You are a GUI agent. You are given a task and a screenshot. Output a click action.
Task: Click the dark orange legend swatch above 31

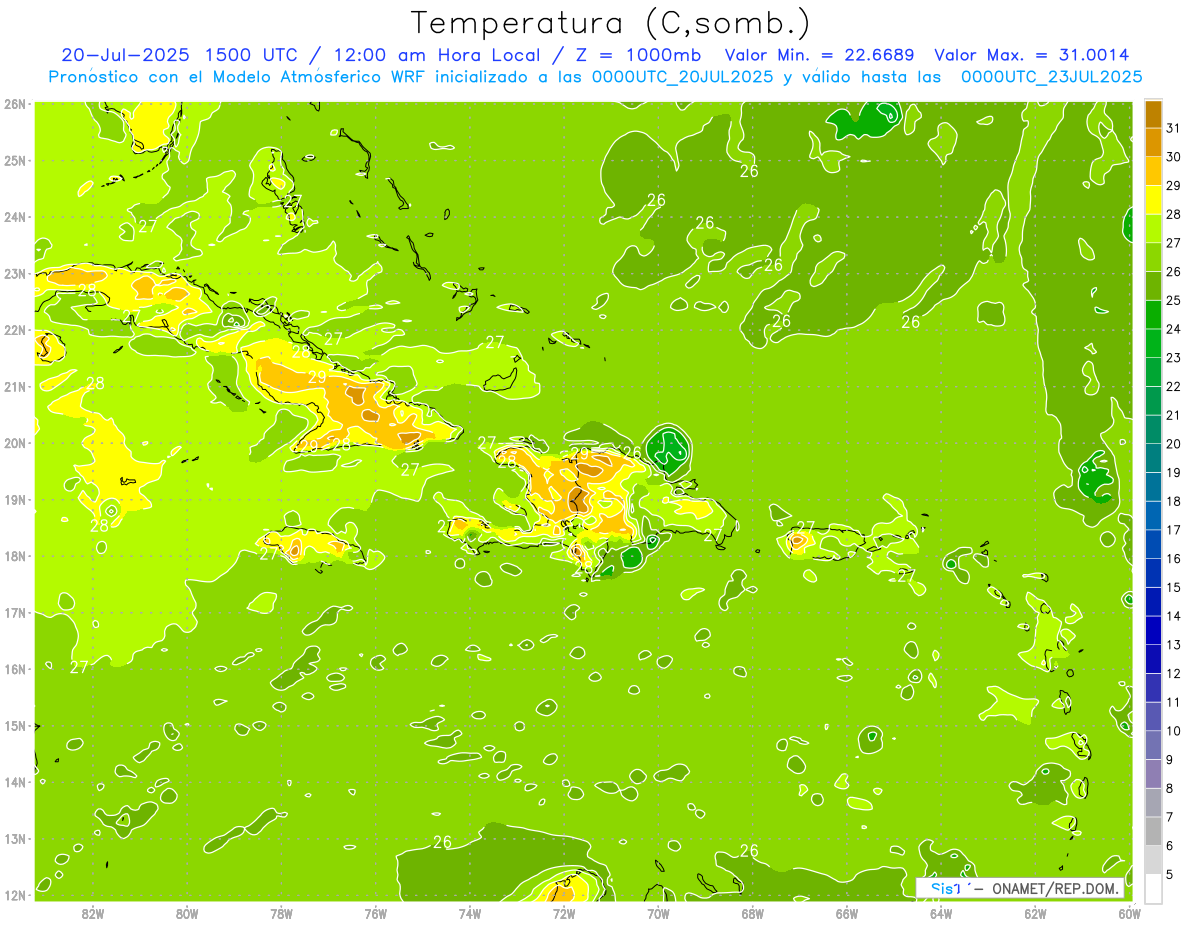coord(1153,114)
